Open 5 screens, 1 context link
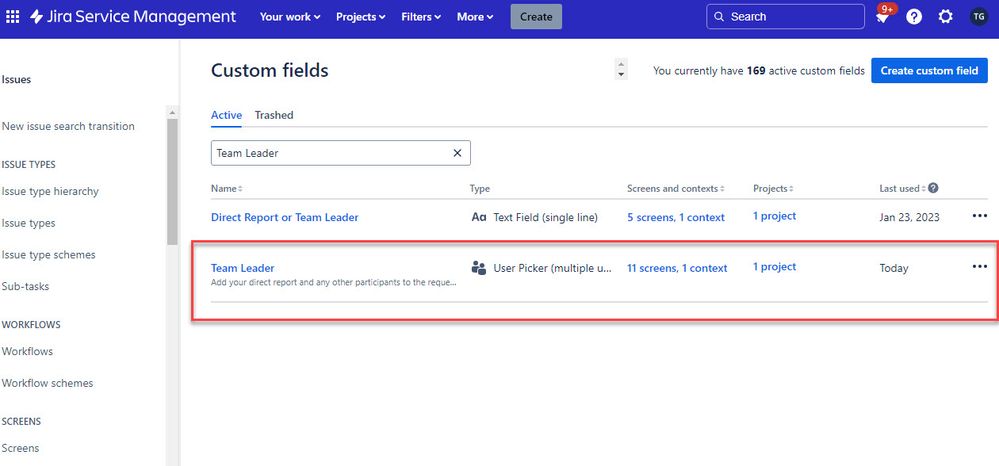Screen dimensions: 999x466 (x=676, y=217)
